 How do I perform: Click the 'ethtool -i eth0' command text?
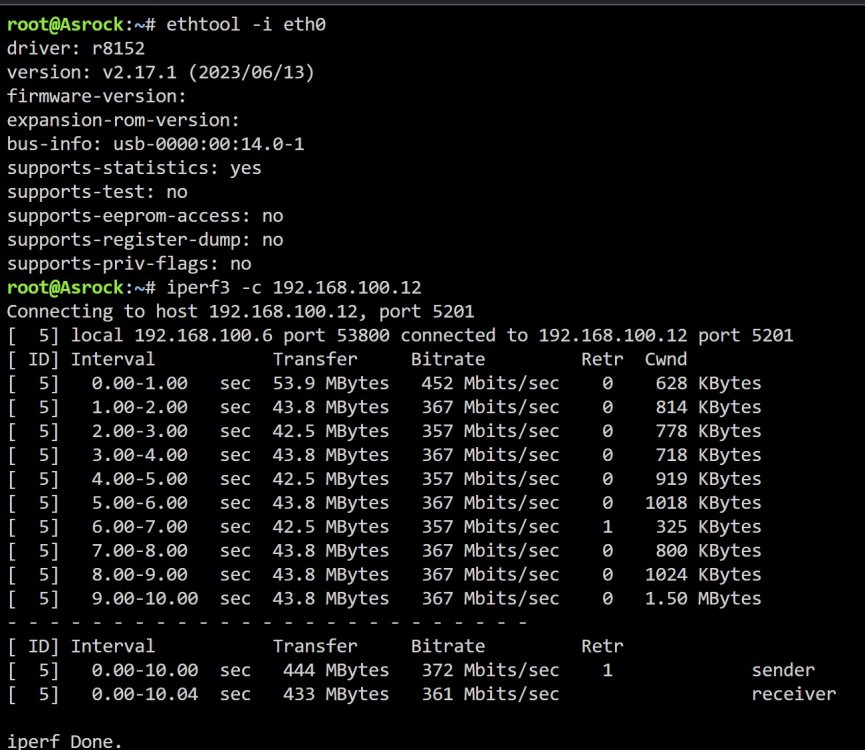click(x=245, y=25)
